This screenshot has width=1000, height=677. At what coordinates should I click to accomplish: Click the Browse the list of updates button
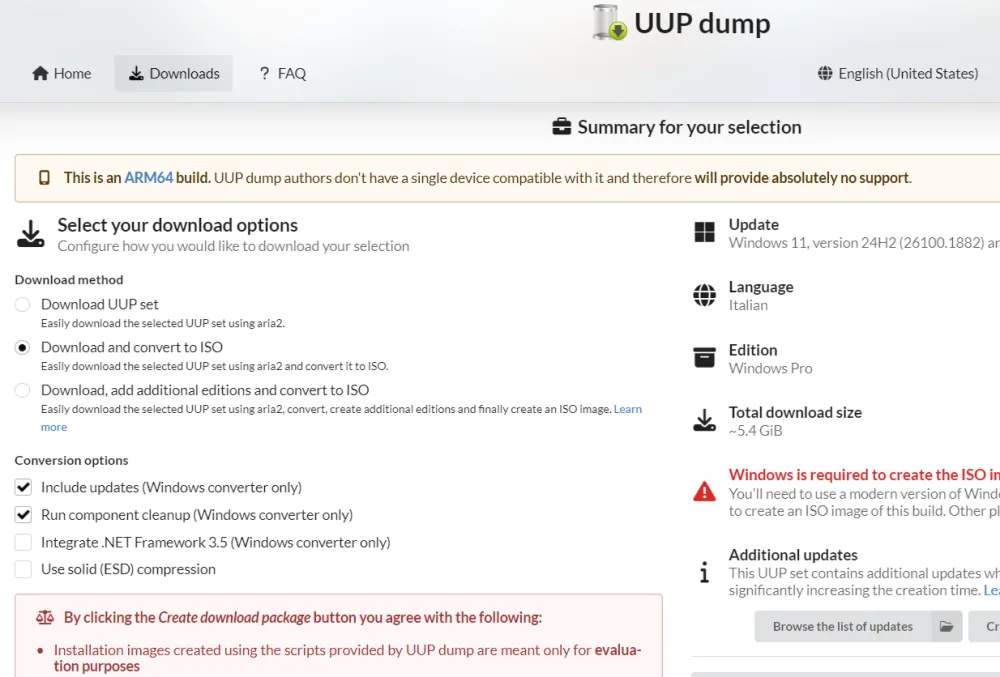842,626
